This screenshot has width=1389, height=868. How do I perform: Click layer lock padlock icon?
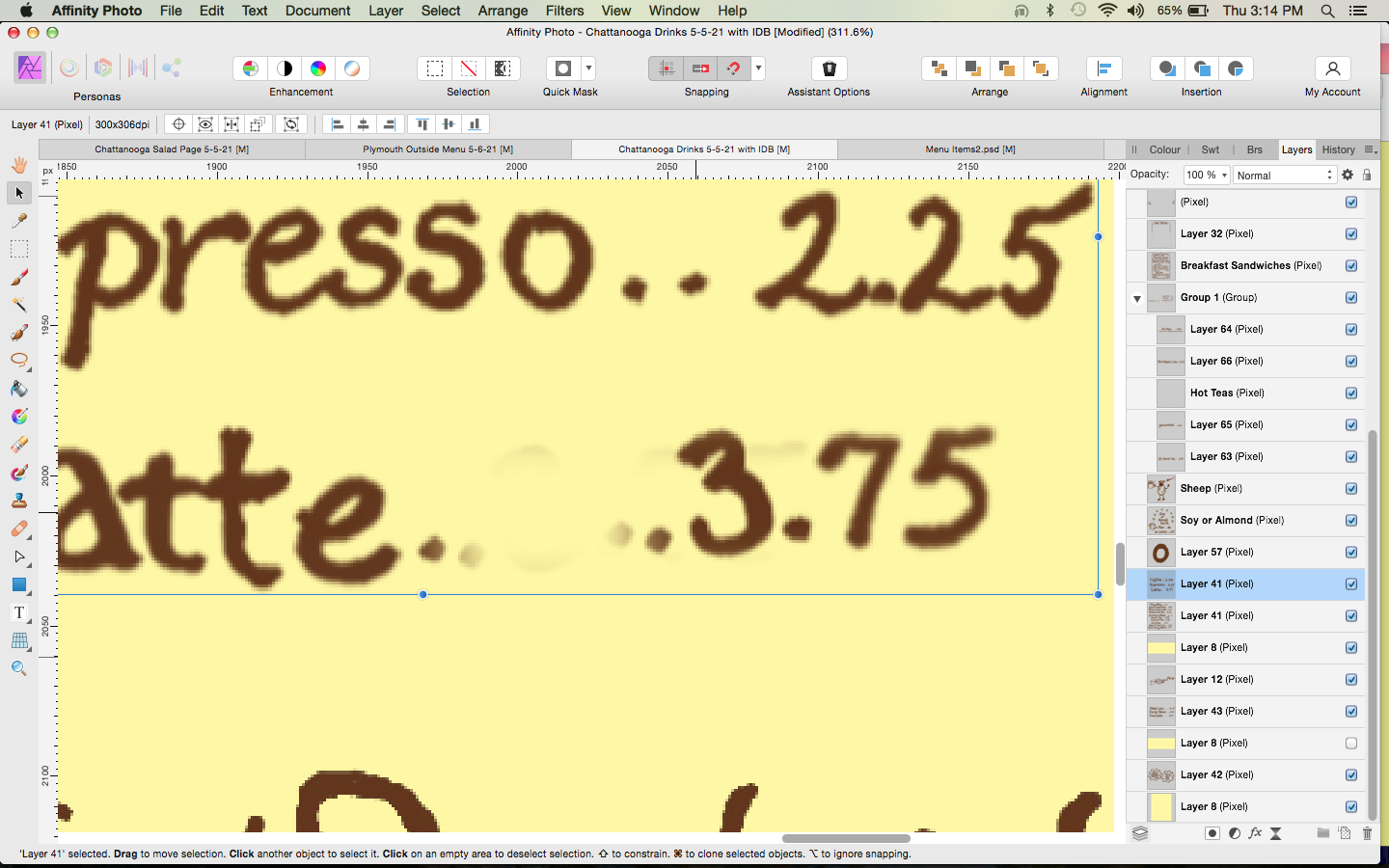[1367, 175]
